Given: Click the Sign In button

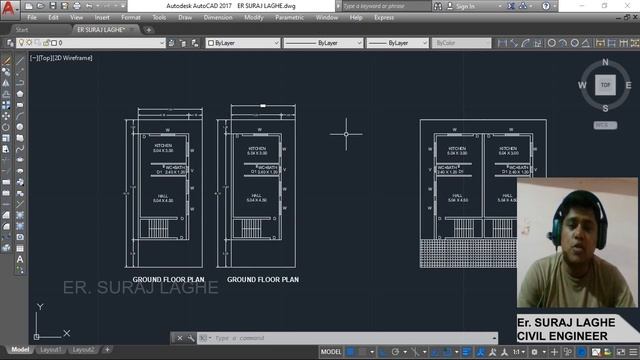Looking at the screenshot, I should 465,6.
